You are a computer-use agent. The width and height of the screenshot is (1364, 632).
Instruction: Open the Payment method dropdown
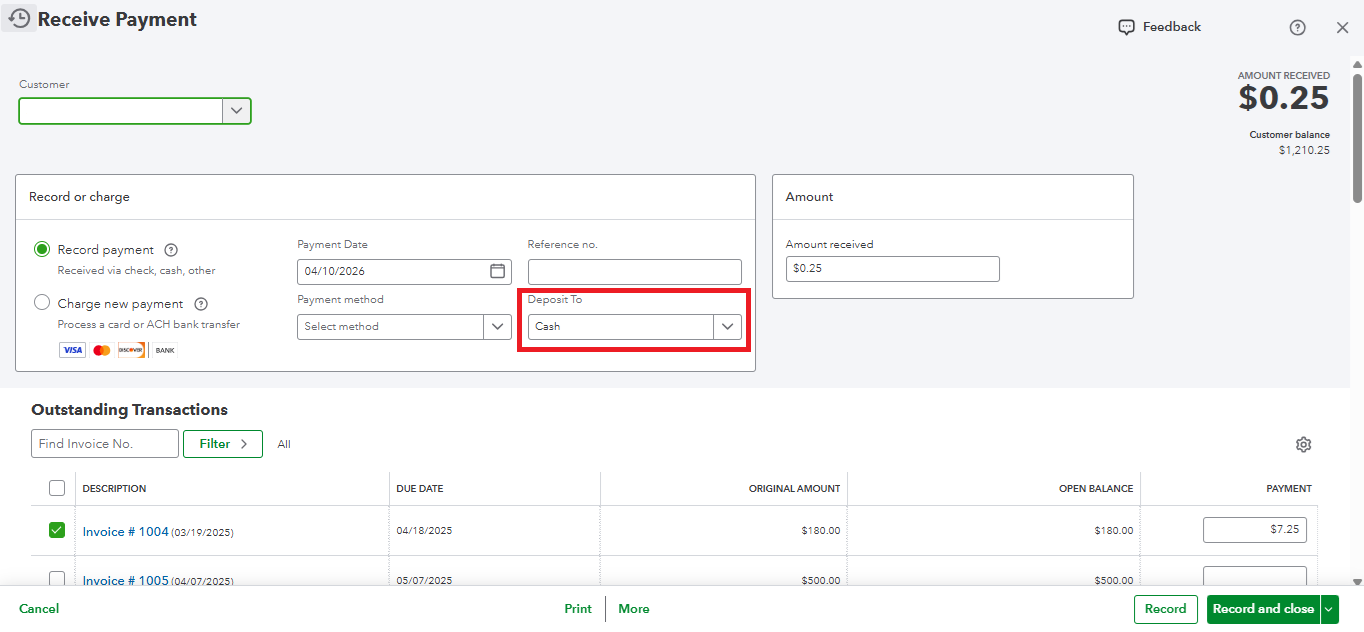coord(497,327)
